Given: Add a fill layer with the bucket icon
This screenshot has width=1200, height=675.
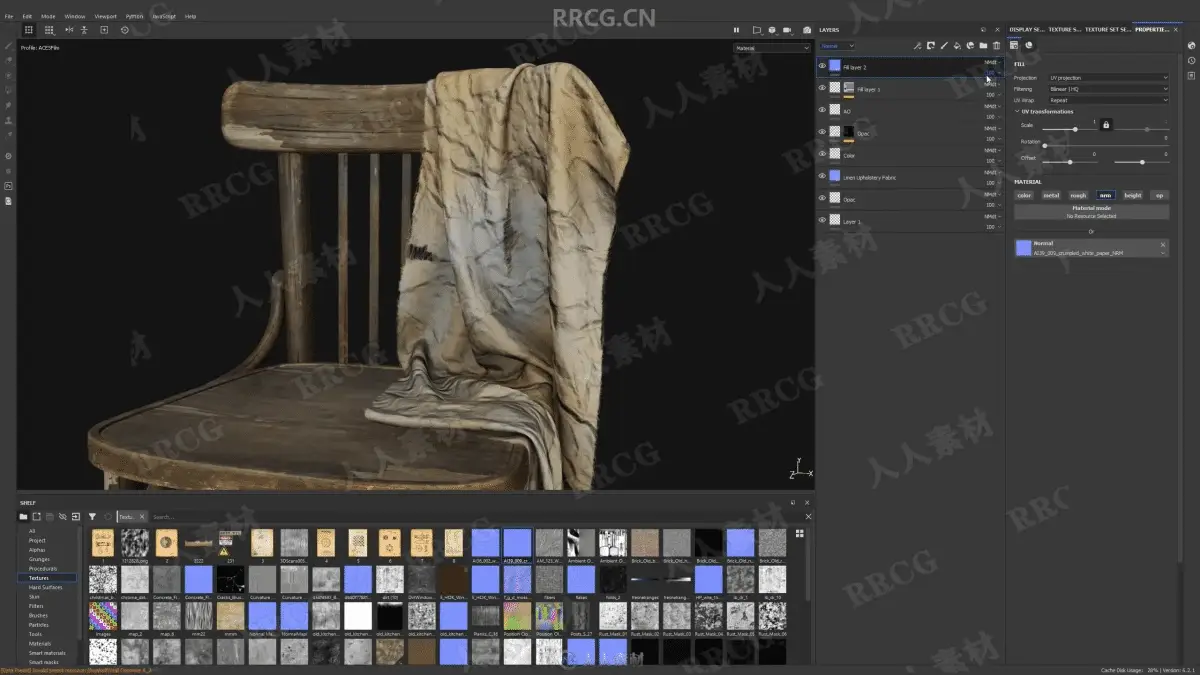Looking at the screenshot, I should [x=957, y=46].
